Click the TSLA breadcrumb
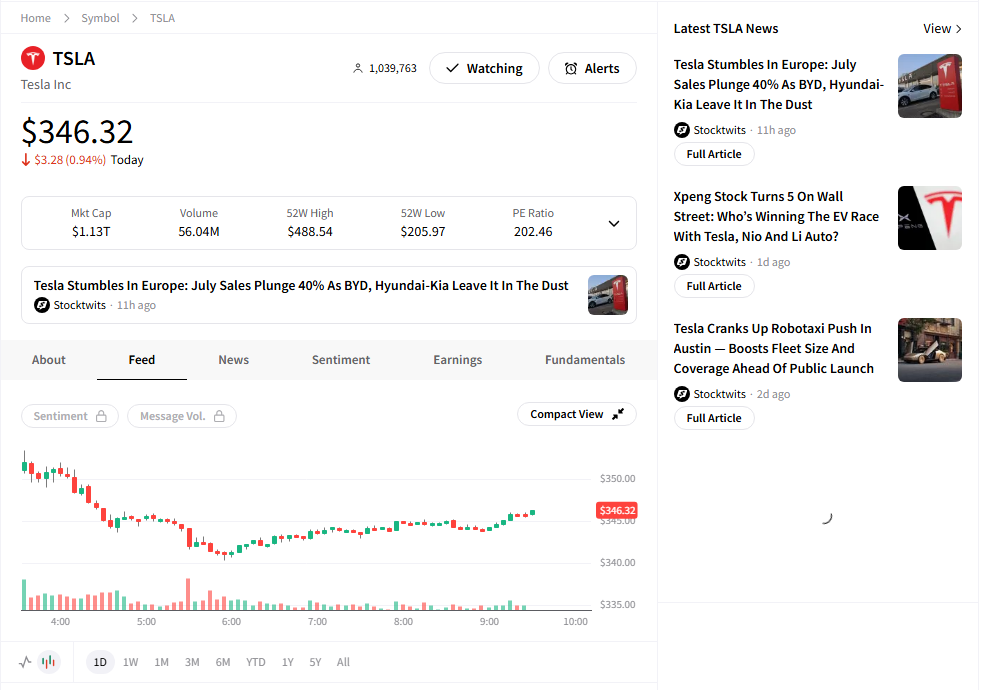The image size is (998, 690). click(x=162, y=18)
